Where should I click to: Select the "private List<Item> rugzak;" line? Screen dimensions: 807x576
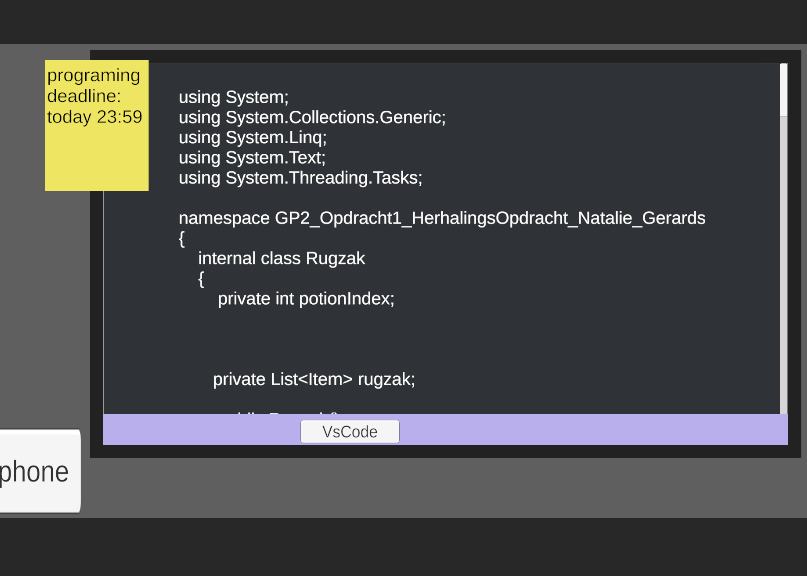click(313, 379)
